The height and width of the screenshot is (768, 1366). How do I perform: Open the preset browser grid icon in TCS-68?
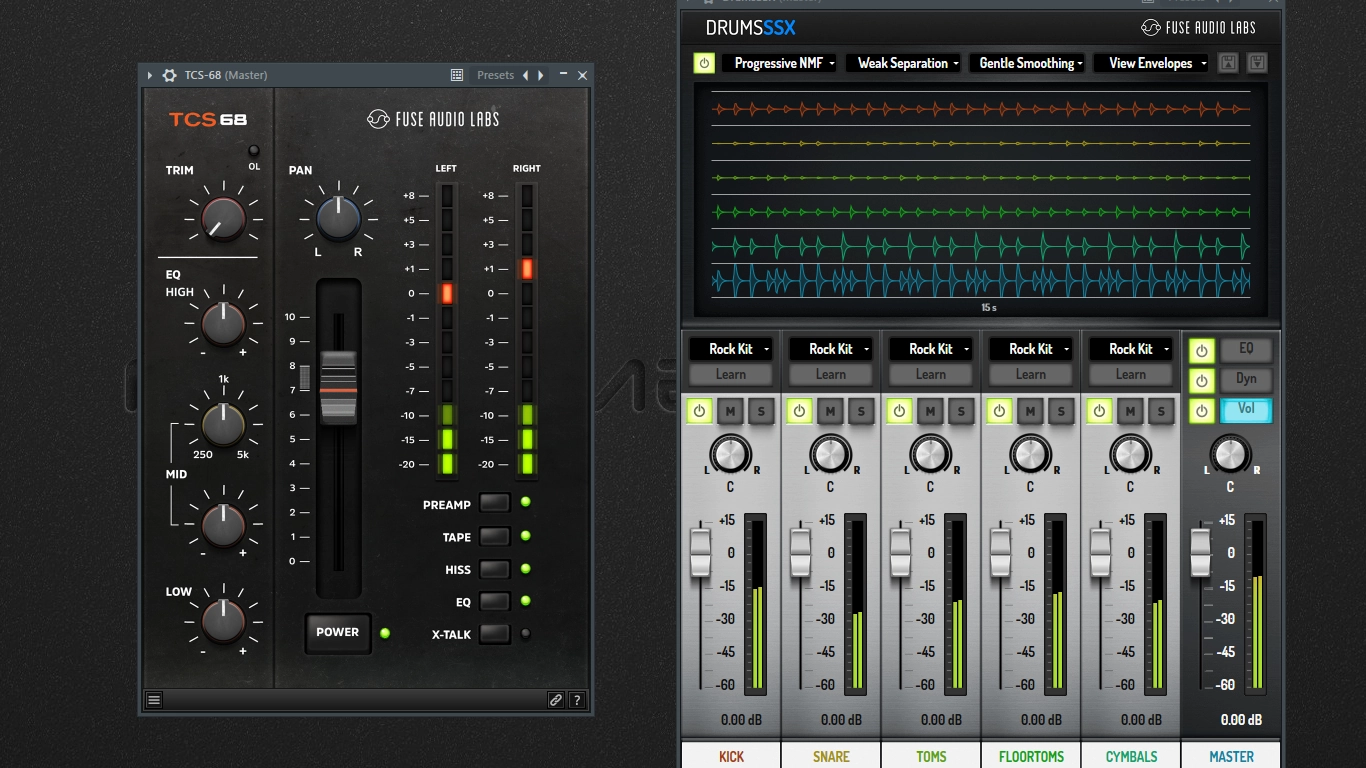457,75
